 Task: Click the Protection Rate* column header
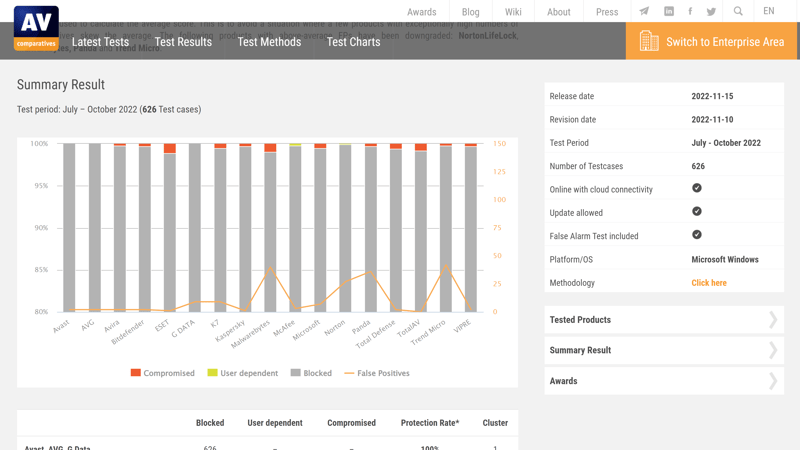(x=430, y=423)
